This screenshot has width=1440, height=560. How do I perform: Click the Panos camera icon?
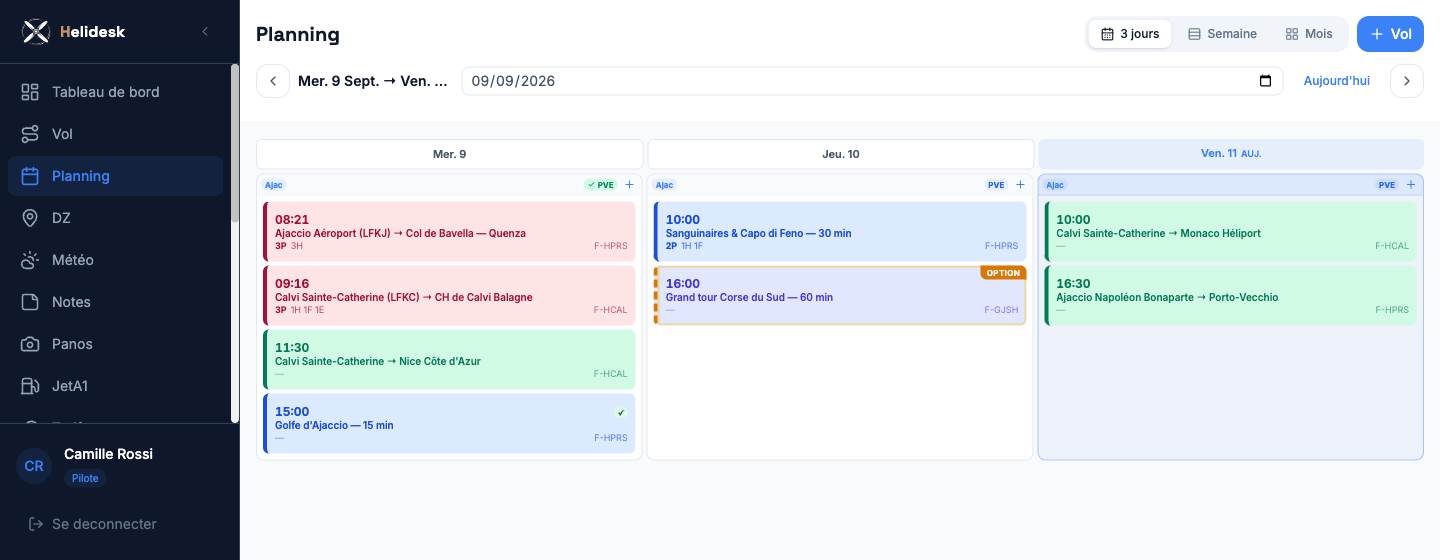coord(30,344)
